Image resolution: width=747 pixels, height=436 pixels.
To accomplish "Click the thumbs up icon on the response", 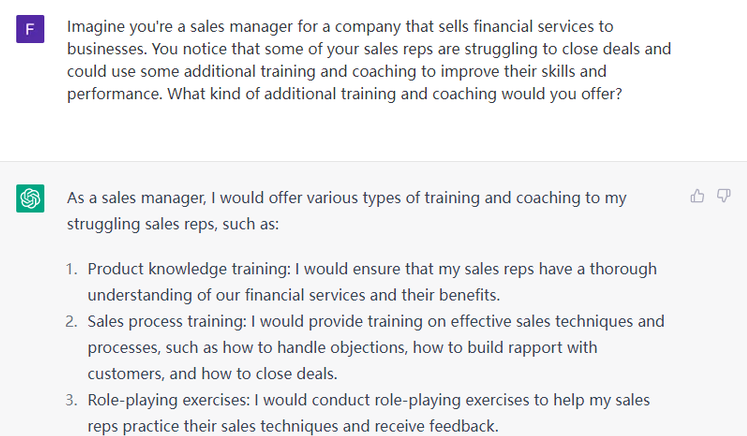I will (698, 196).
